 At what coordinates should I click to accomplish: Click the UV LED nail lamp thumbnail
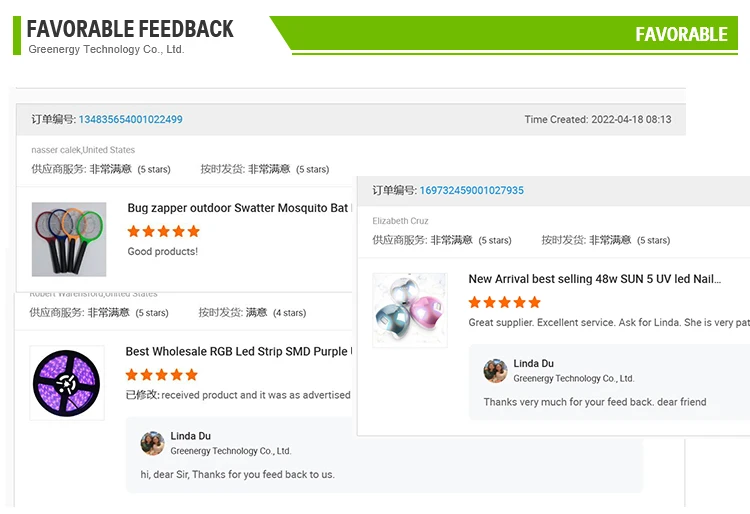(x=409, y=310)
